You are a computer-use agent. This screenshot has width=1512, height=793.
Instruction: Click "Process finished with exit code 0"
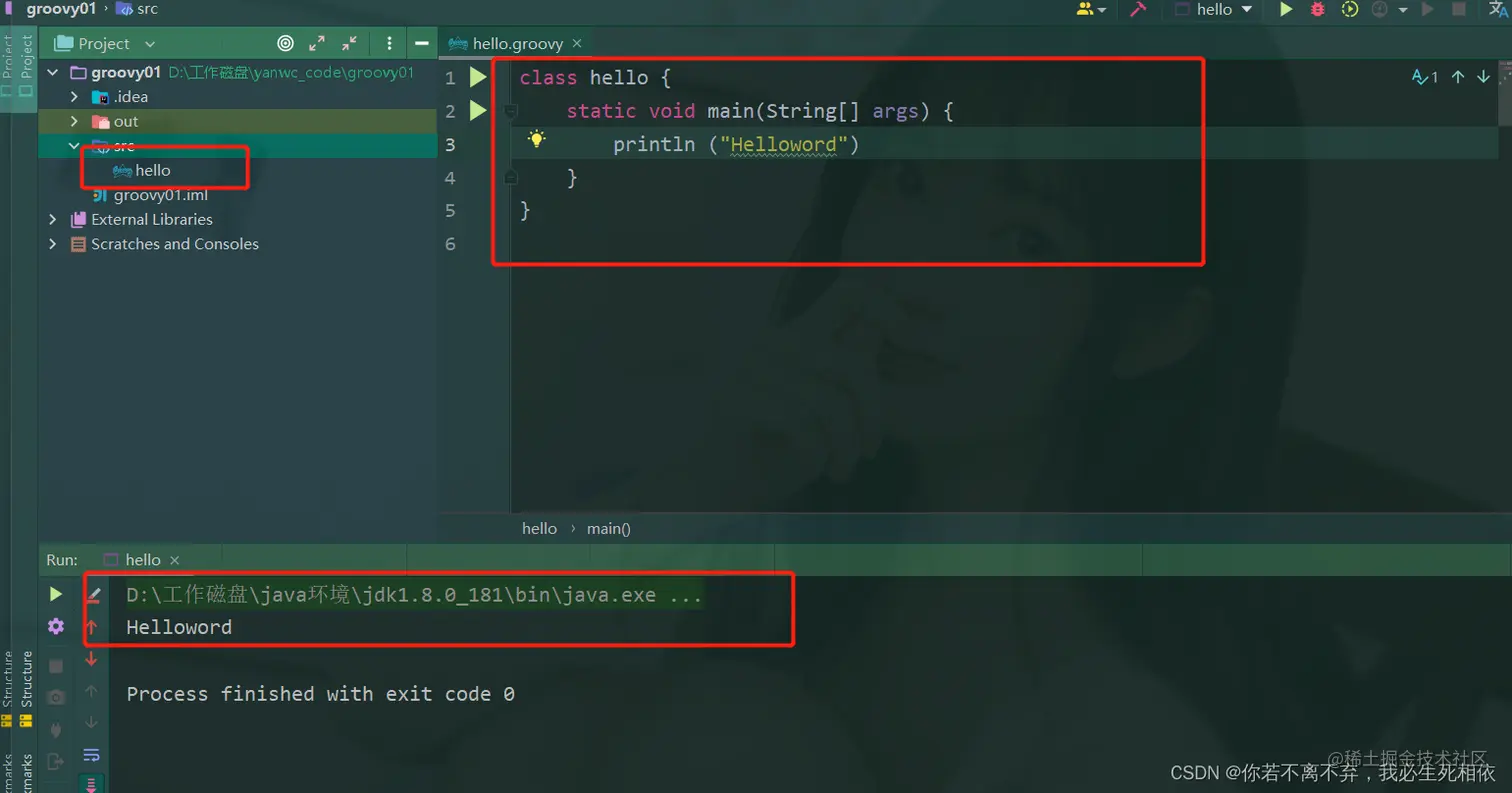(x=320, y=694)
